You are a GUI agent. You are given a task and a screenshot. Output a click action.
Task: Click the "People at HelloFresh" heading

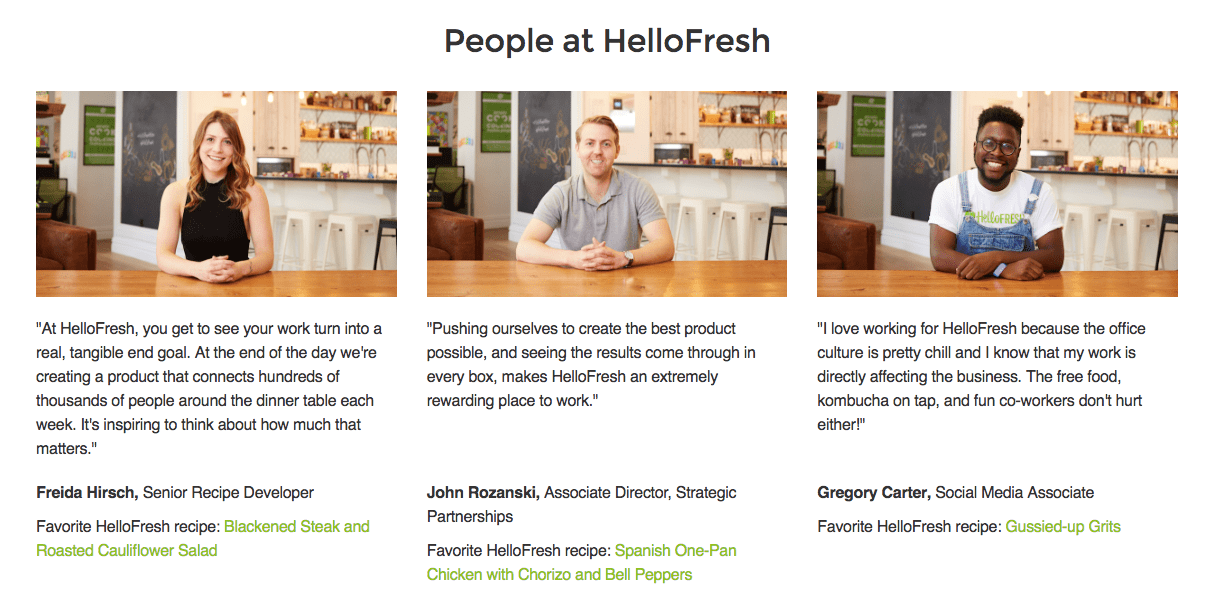click(x=607, y=41)
